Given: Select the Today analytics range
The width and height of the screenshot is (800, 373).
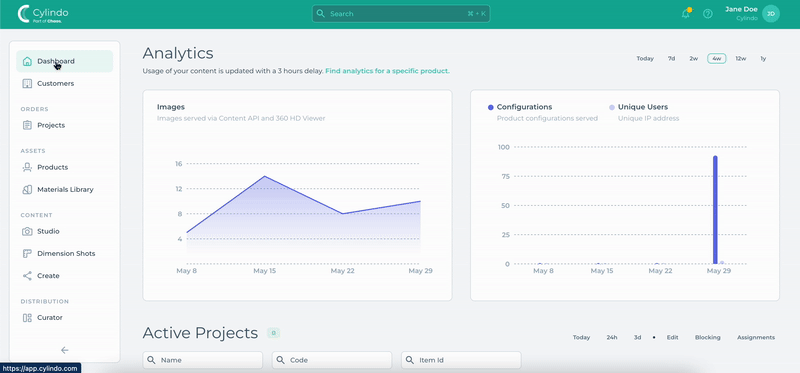Looking at the screenshot, I should (x=645, y=59).
